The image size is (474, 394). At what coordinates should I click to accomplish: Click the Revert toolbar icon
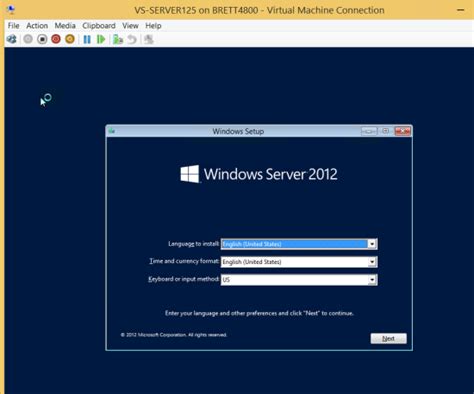(132, 39)
